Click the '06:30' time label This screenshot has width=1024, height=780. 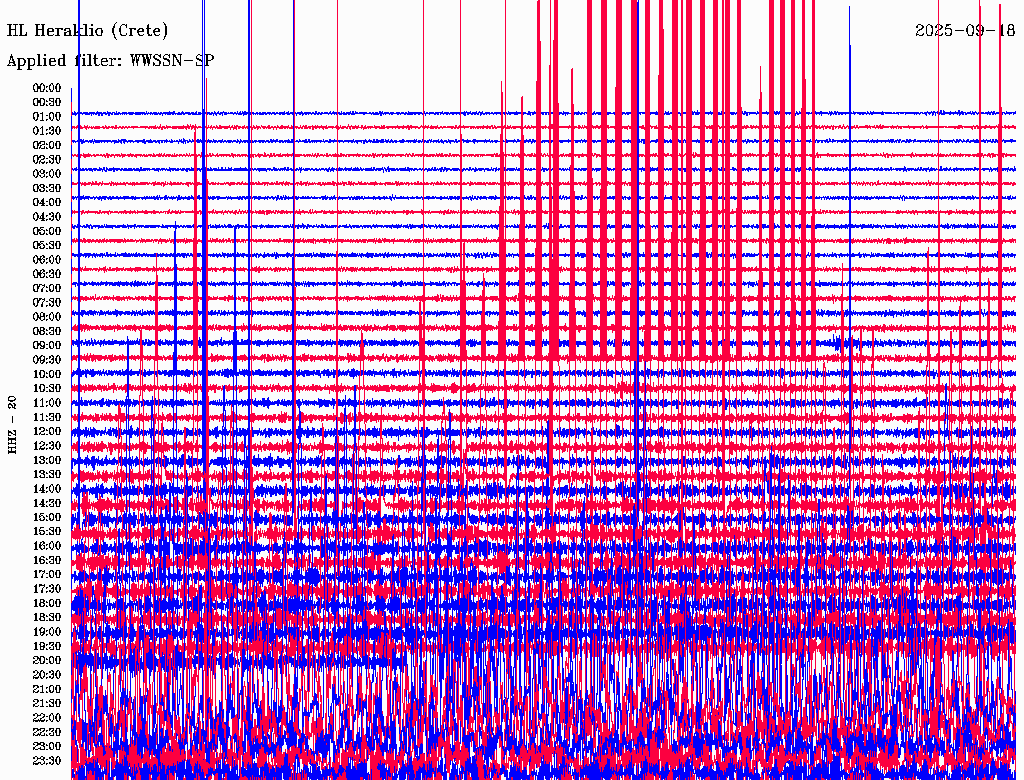47,274
